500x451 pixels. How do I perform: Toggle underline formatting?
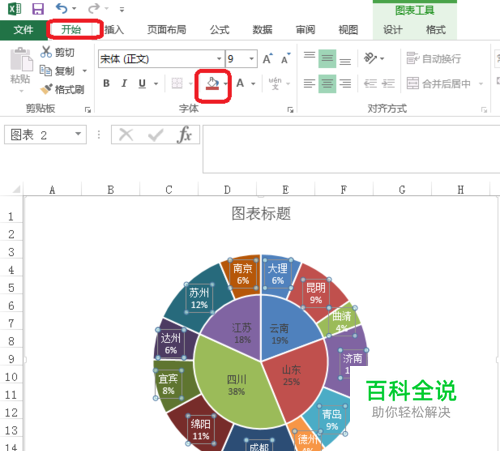[142, 83]
